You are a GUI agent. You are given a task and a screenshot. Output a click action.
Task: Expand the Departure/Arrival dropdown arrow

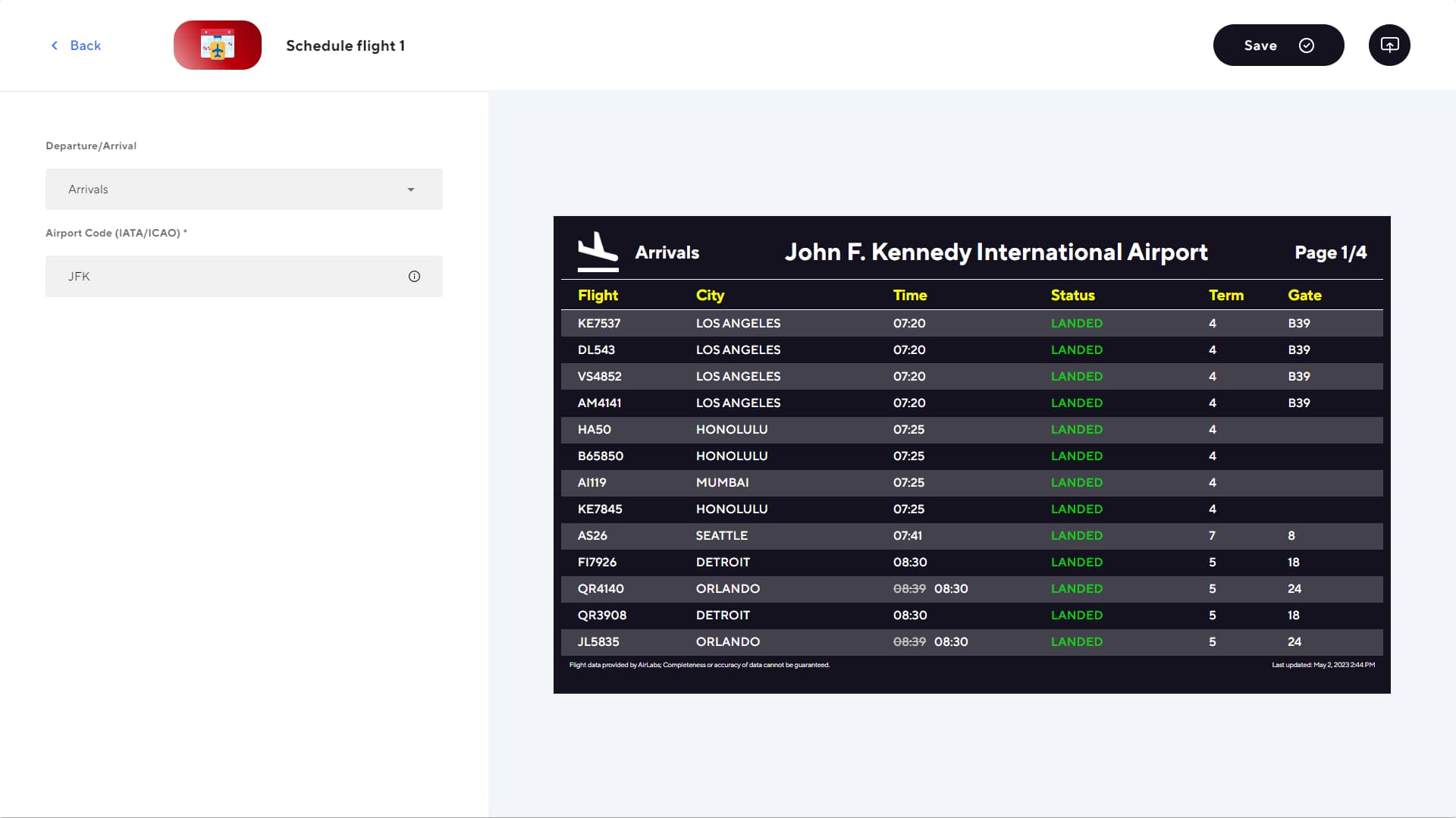click(x=410, y=190)
